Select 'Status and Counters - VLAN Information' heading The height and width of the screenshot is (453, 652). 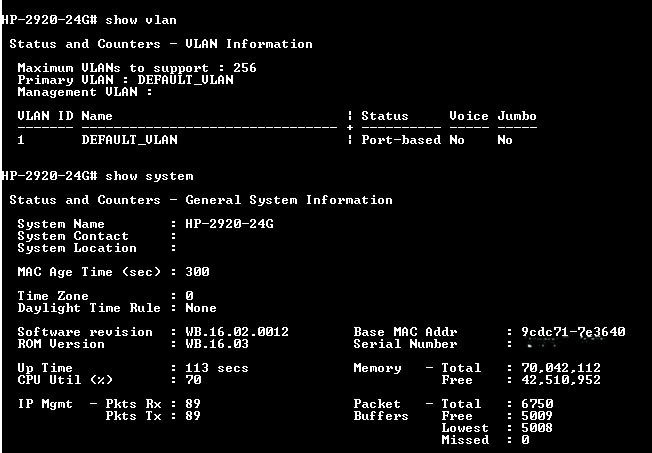tap(161, 44)
